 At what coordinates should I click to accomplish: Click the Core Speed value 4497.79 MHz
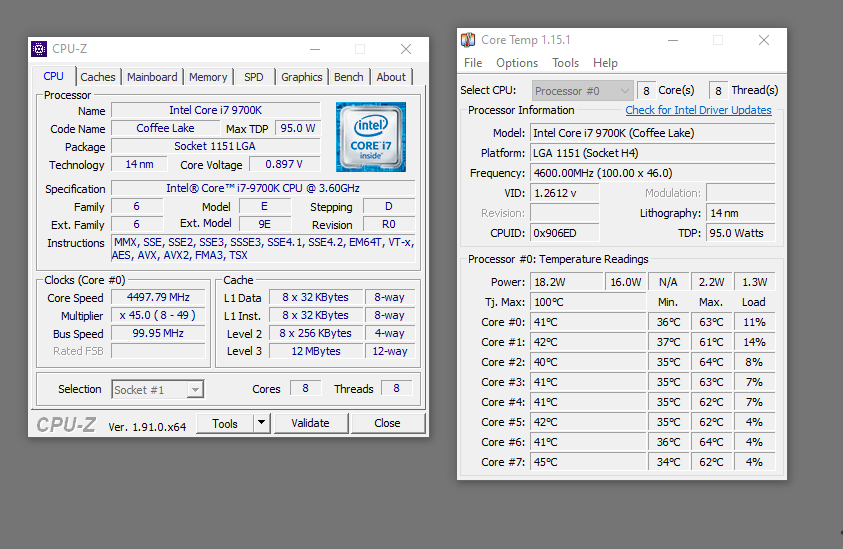pos(158,297)
